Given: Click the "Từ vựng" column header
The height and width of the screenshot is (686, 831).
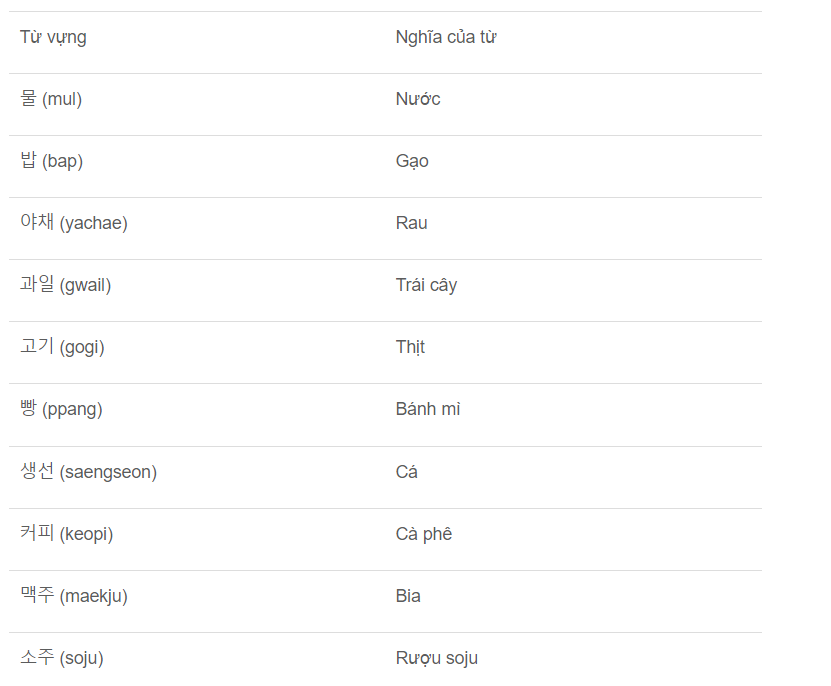Looking at the screenshot, I should tap(53, 38).
